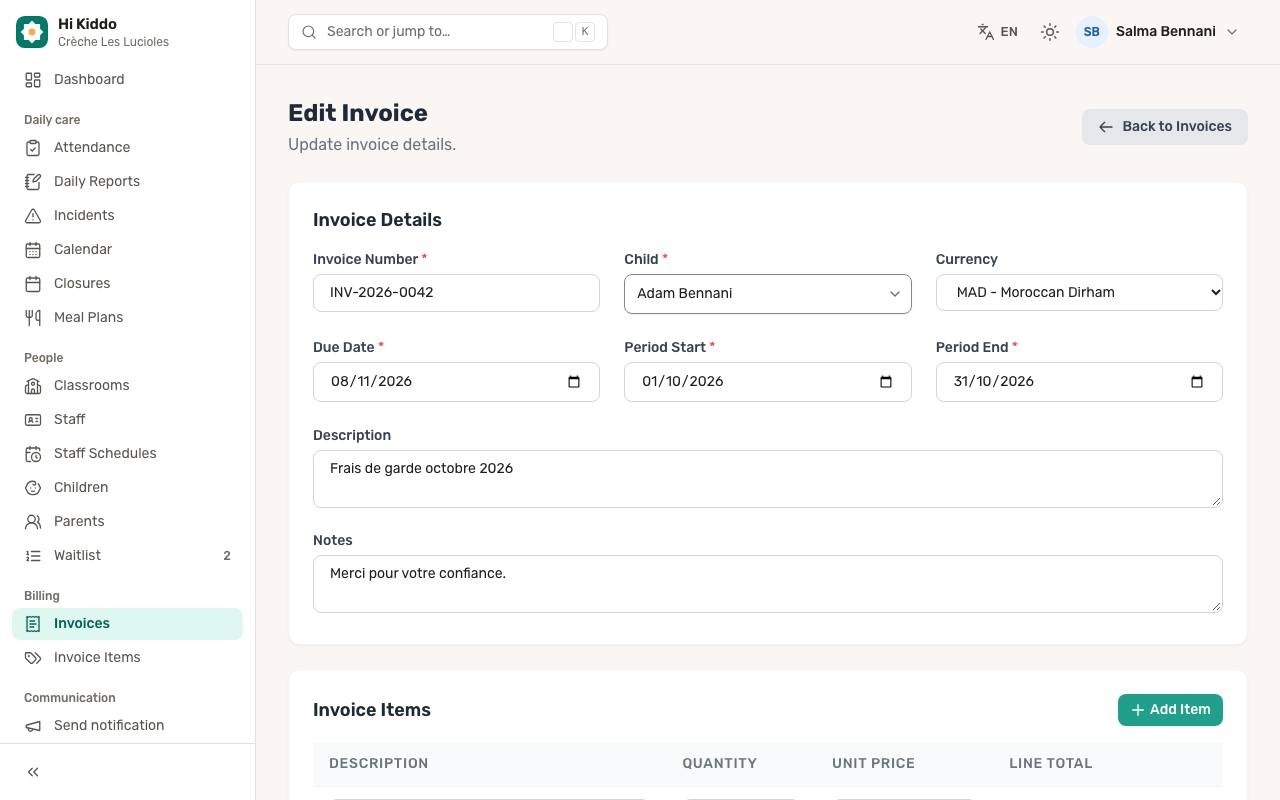The height and width of the screenshot is (800, 1280).
Task: Click the Back to Invoices arrow icon
Action: click(x=1106, y=127)
